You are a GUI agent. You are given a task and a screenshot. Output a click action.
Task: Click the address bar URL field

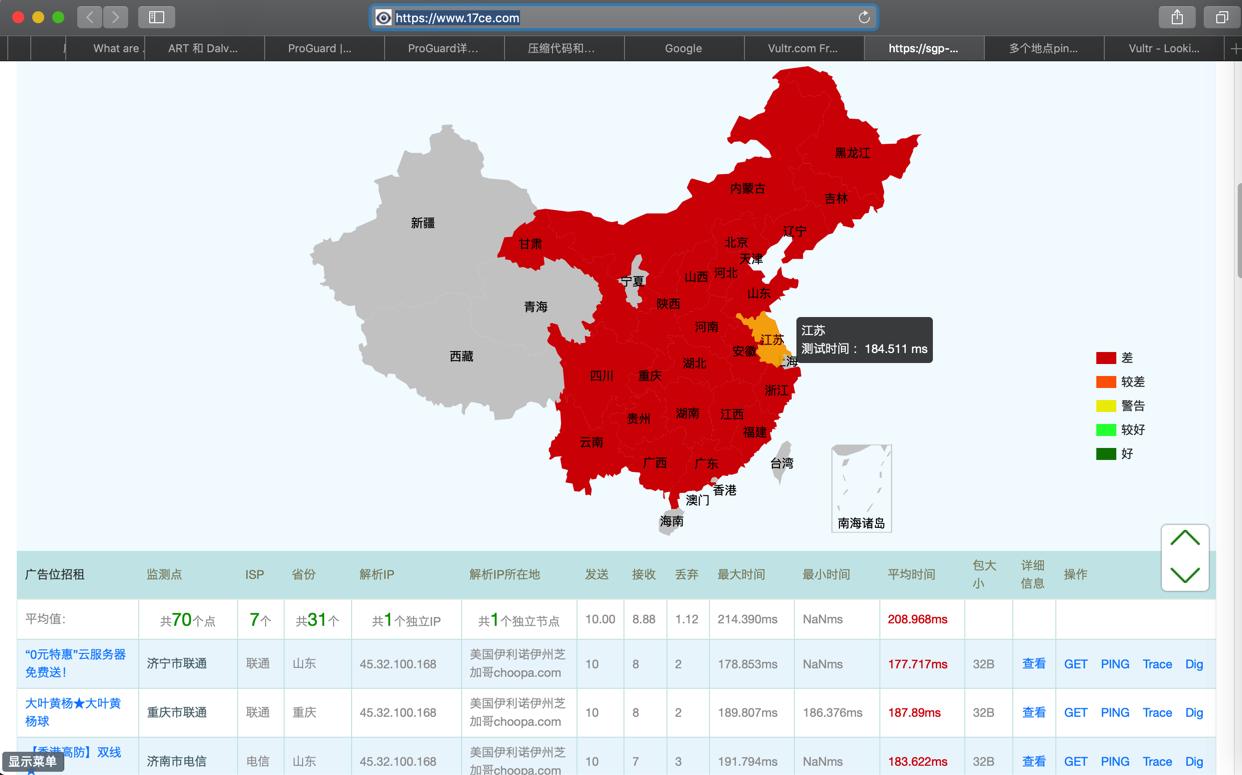[x=624, y=17]
